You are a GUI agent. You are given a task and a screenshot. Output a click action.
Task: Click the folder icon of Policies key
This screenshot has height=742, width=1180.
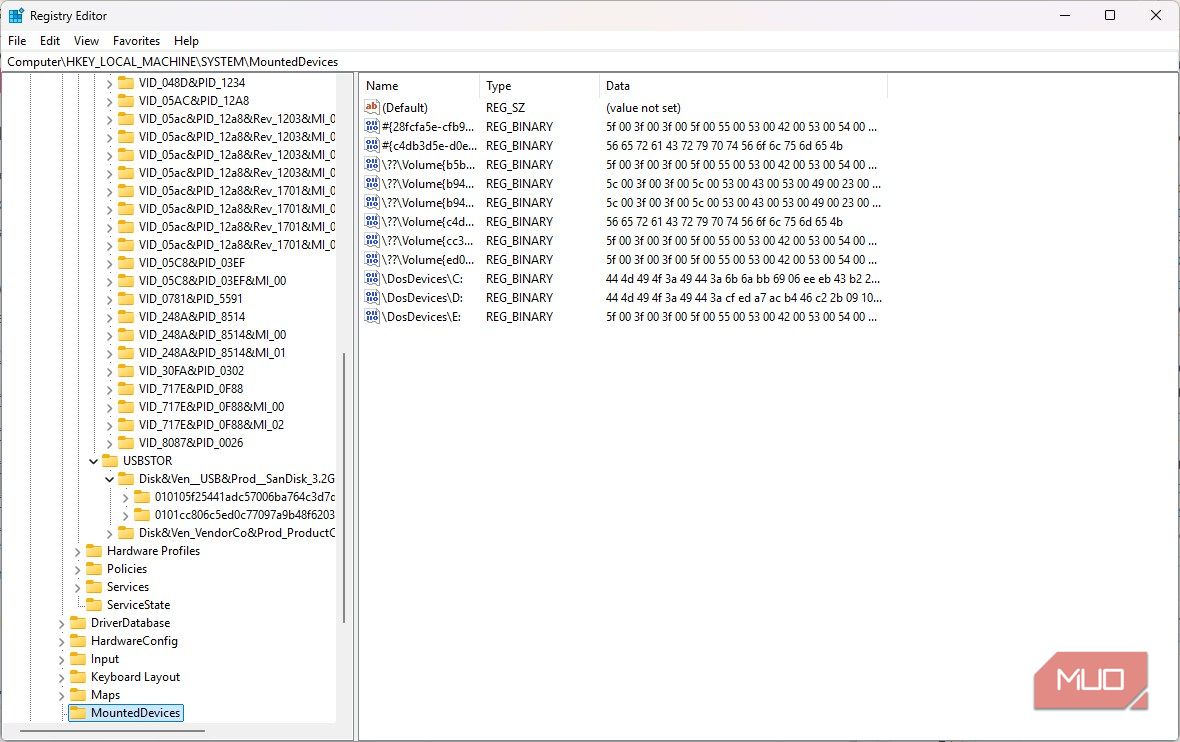[94, 568]
